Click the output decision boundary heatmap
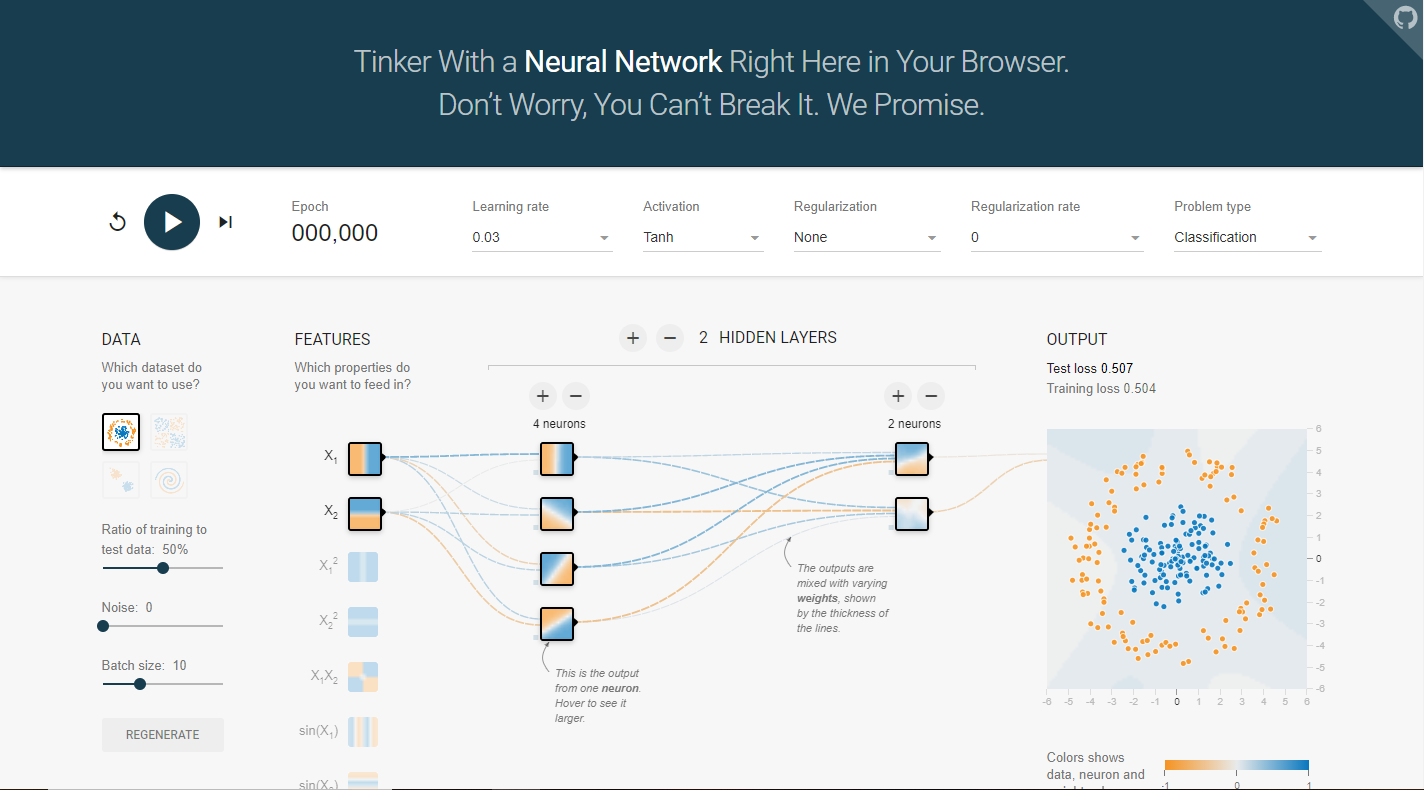 pos(1176,558)
